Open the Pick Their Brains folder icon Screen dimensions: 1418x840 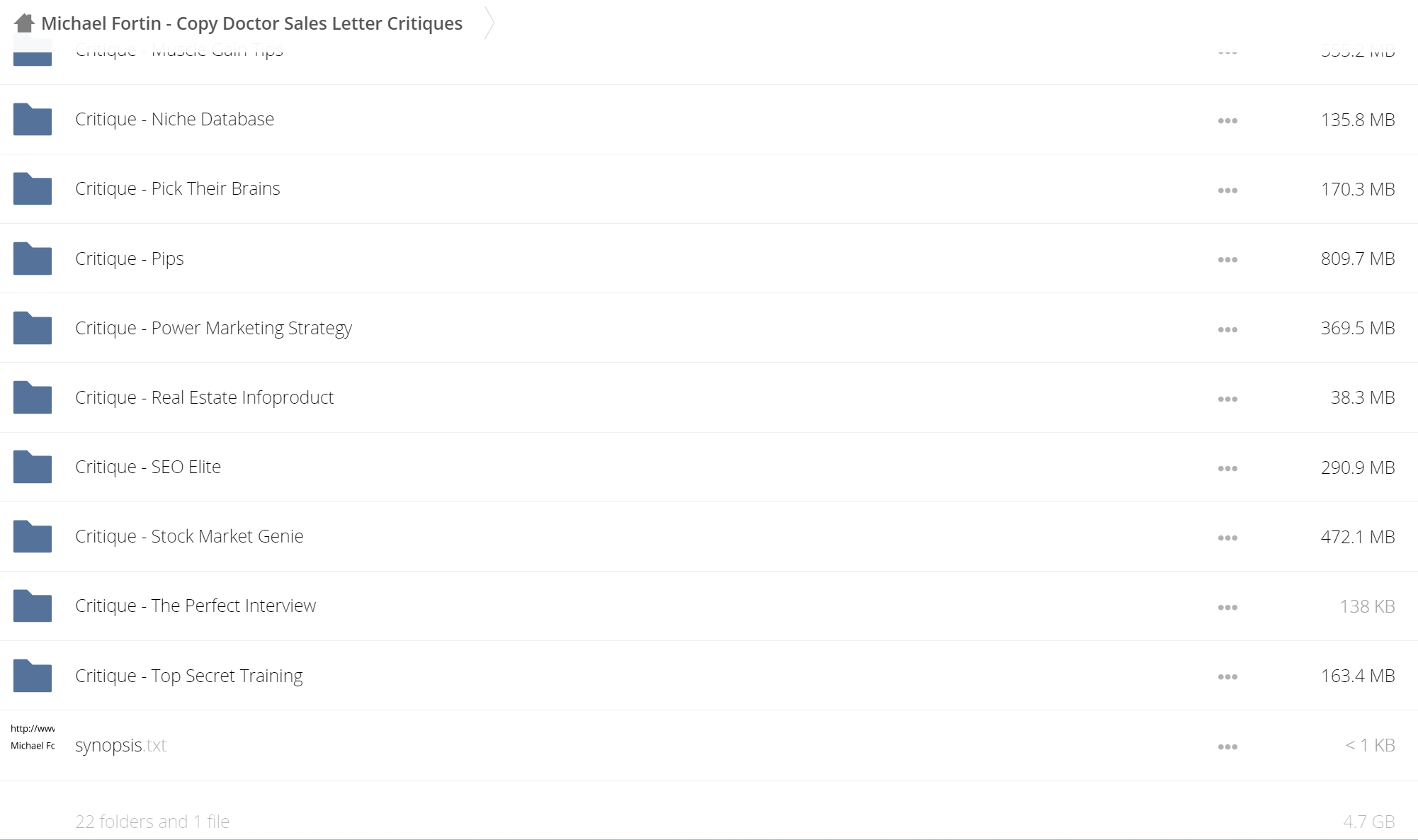point(33,188)
